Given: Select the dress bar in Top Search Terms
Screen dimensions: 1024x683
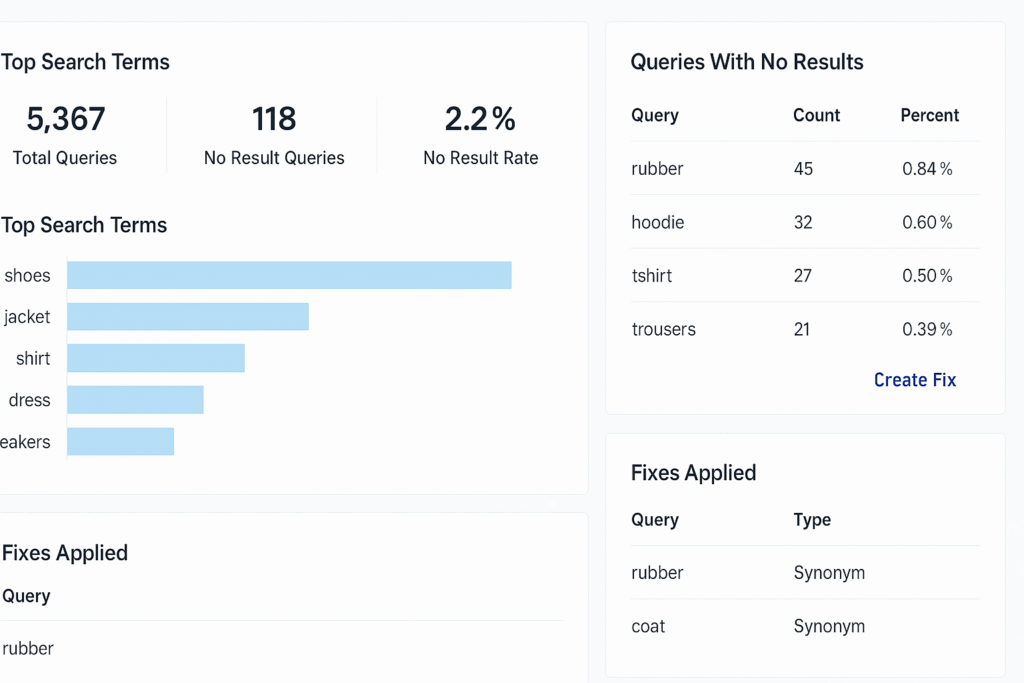Looking at the screenshot, I should coord(135,399).
